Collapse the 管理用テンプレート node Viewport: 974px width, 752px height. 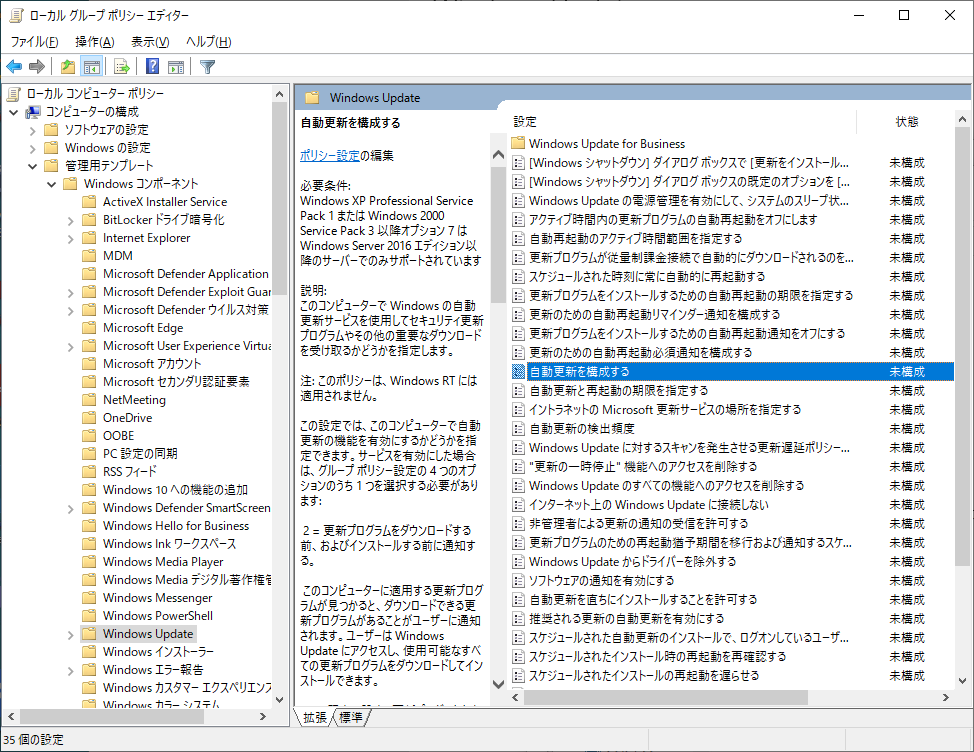(32, 166)
